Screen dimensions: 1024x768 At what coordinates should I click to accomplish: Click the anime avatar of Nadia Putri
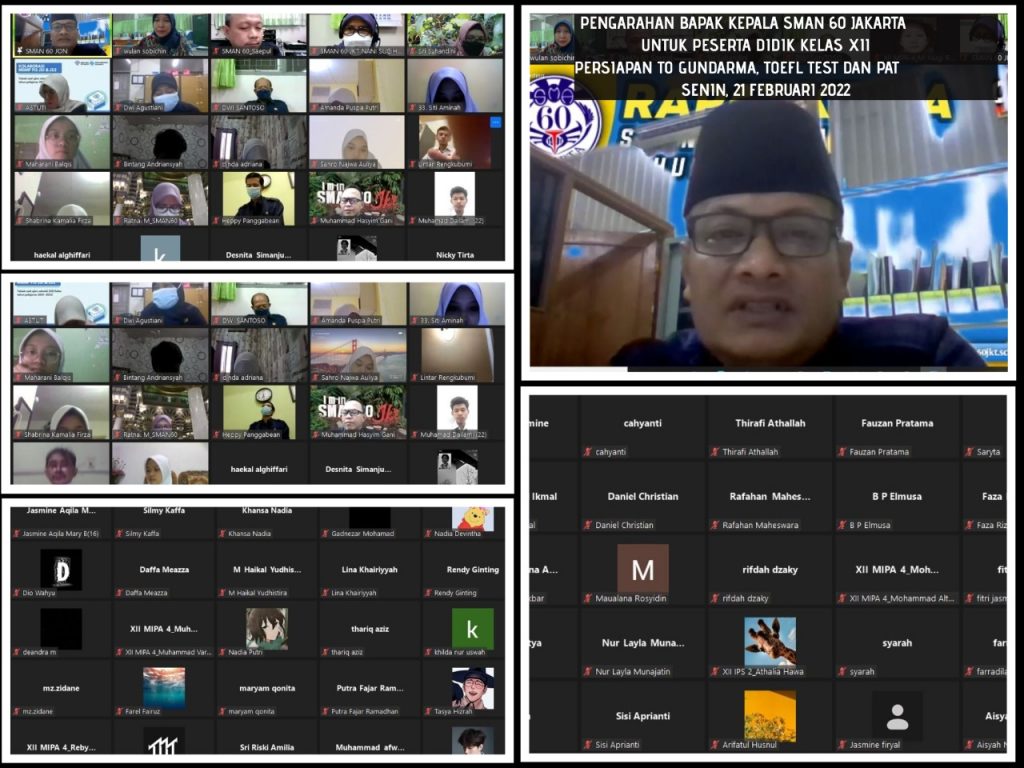pyautogui.click(x=267, y=629)
